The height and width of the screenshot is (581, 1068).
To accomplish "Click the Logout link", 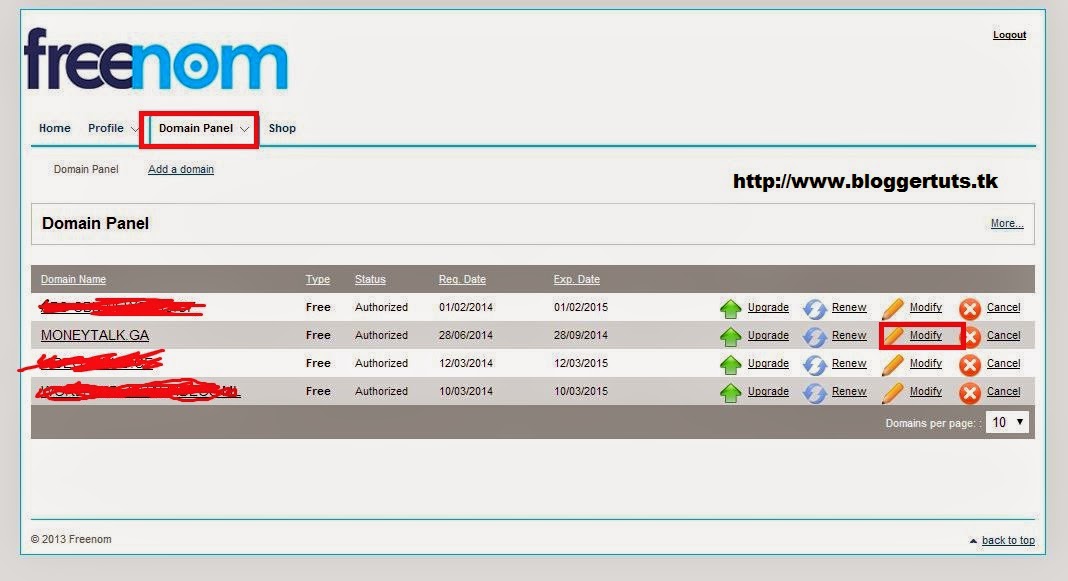I will (1009, 34).
